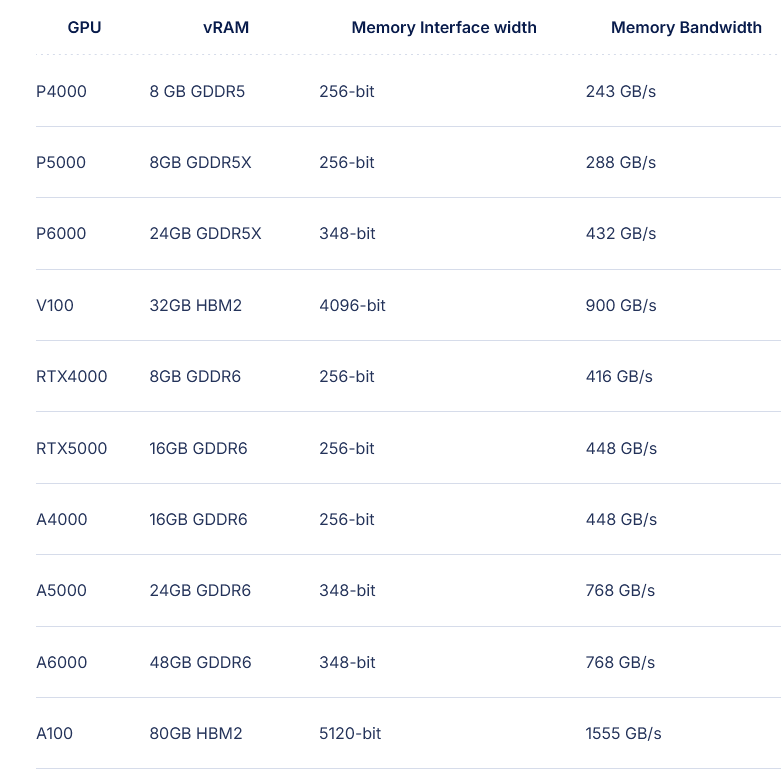Click the vRAM column header
781x773 pixels.
tap(226, 27)
